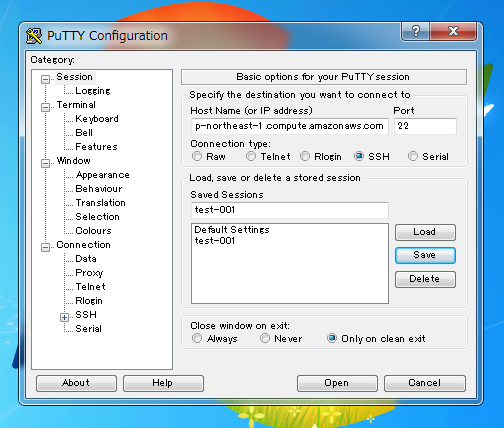Open the Rlogin category in tree
Screen dimensions: 504x428
click(x=89, y=301)
